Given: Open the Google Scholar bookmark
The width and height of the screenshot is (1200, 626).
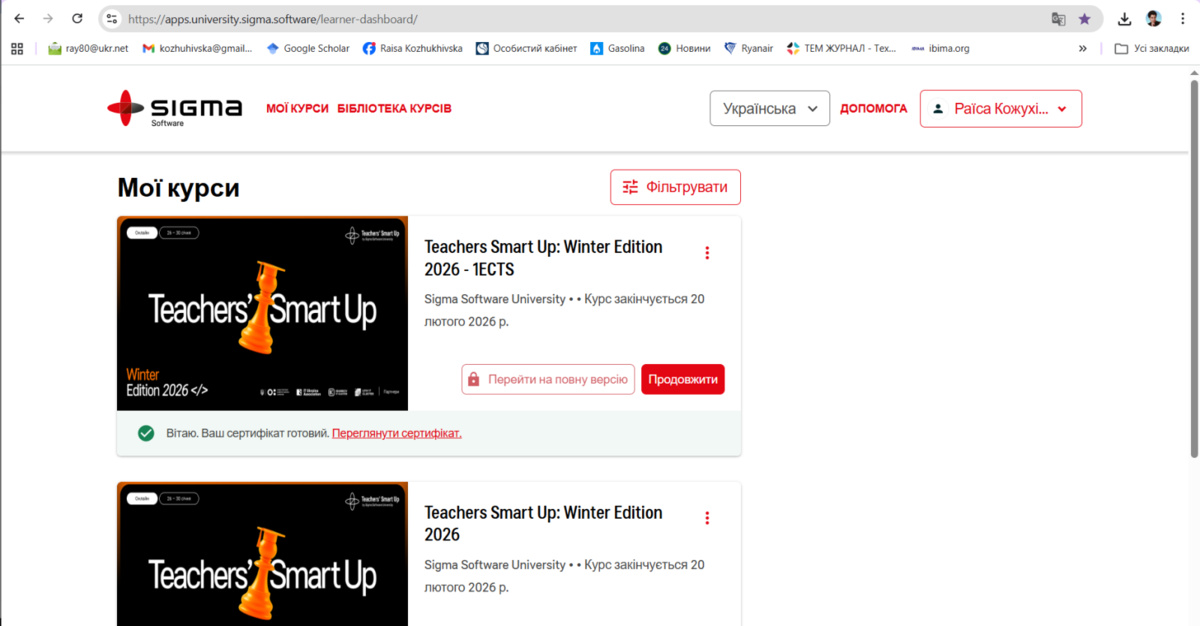Looking at the screenshot, I should [308, 48].
